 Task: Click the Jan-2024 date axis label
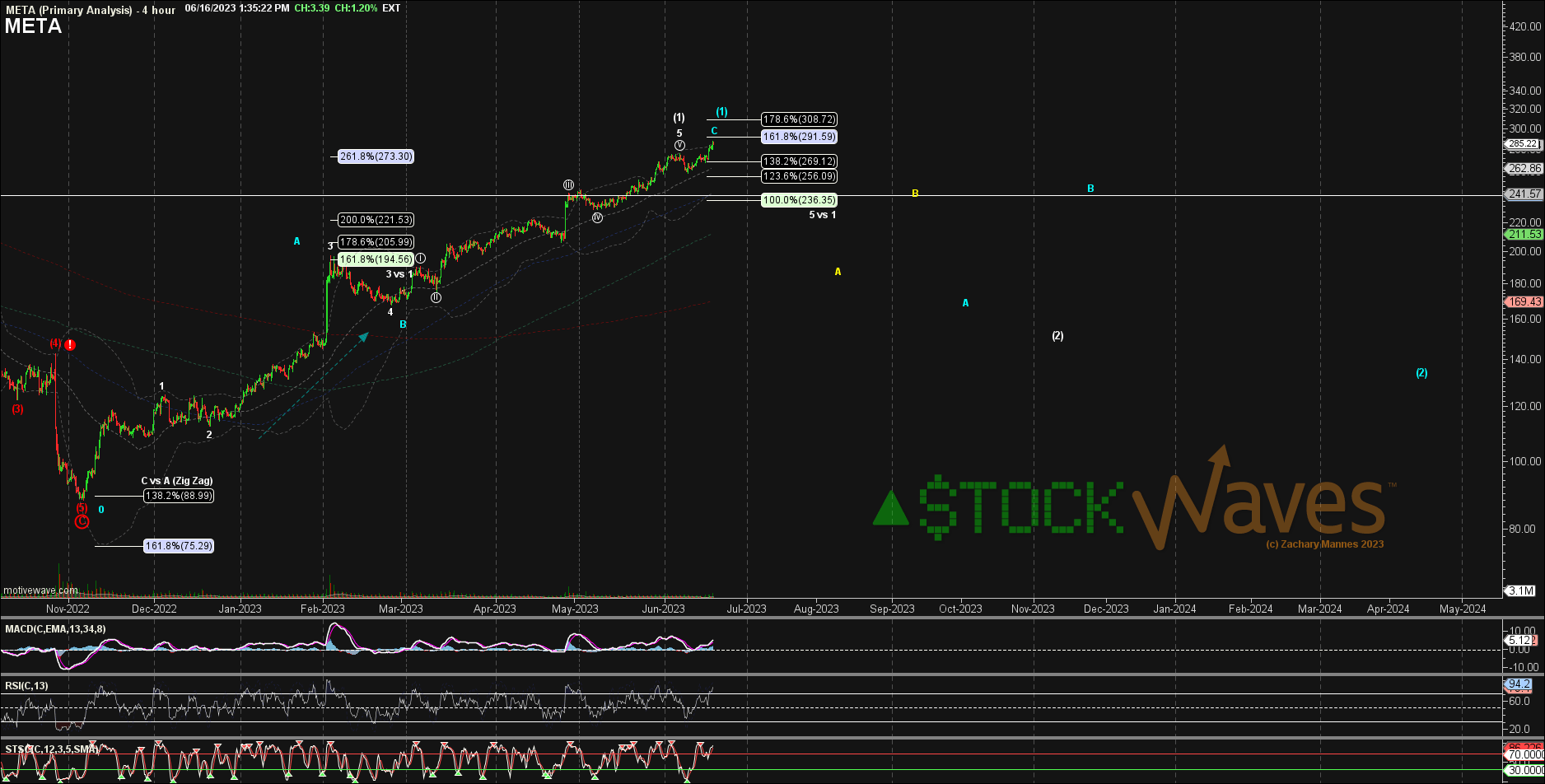pyautogui.click(x=1174, y=609)
